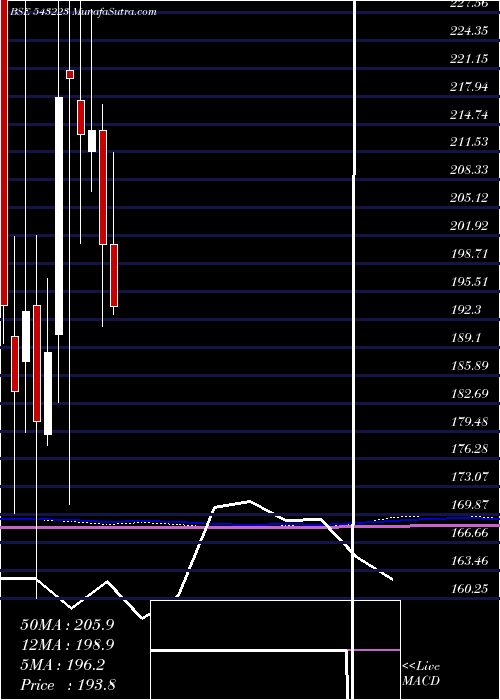Click the 12MA : 198.9 readout
500x700 pixels.
[x=67, y=645]
